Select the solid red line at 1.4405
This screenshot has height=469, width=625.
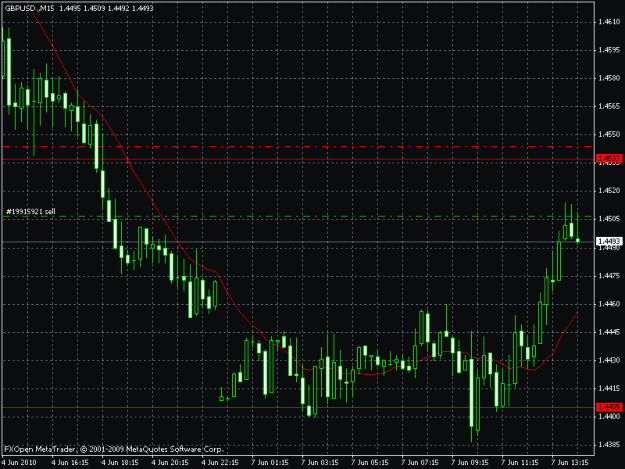tap(298, 408)
